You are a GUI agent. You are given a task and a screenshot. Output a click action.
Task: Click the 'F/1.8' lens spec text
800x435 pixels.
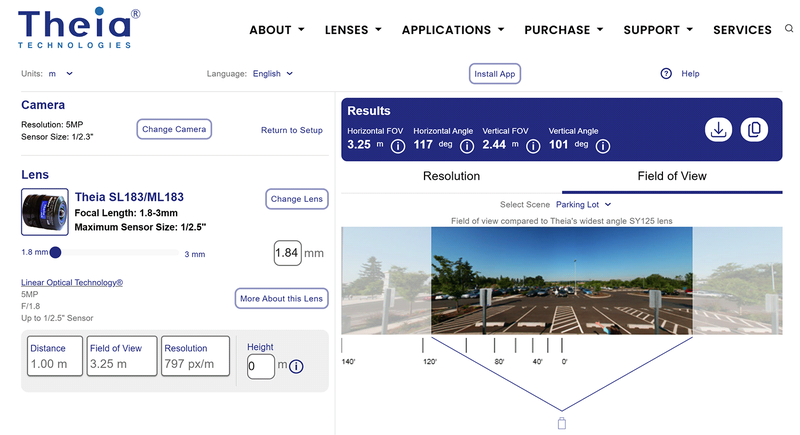[x=31, y=306]
